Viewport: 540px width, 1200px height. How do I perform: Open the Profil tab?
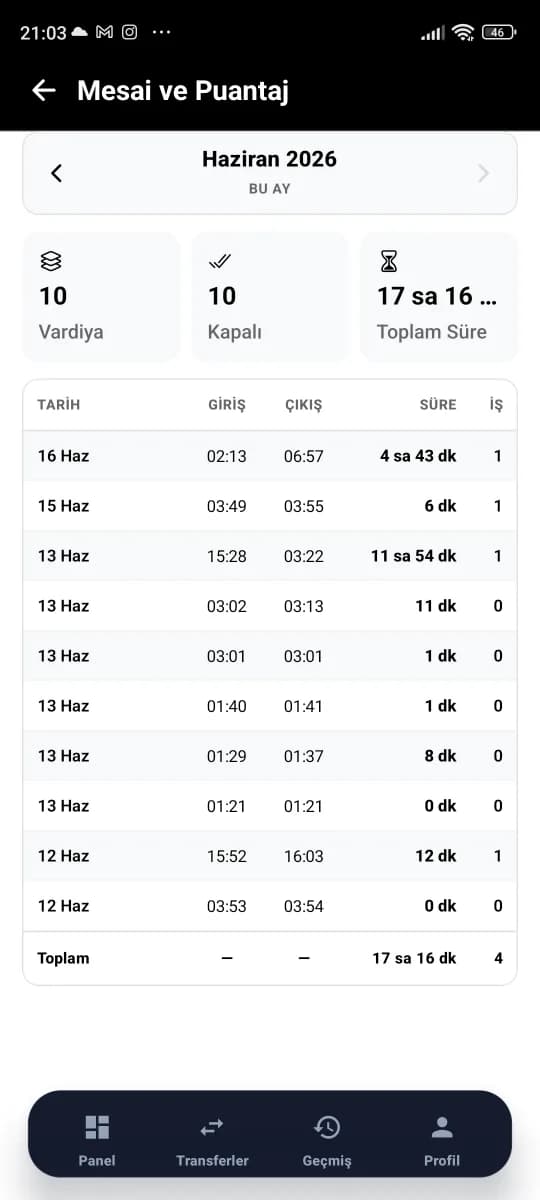[442, 1139]
